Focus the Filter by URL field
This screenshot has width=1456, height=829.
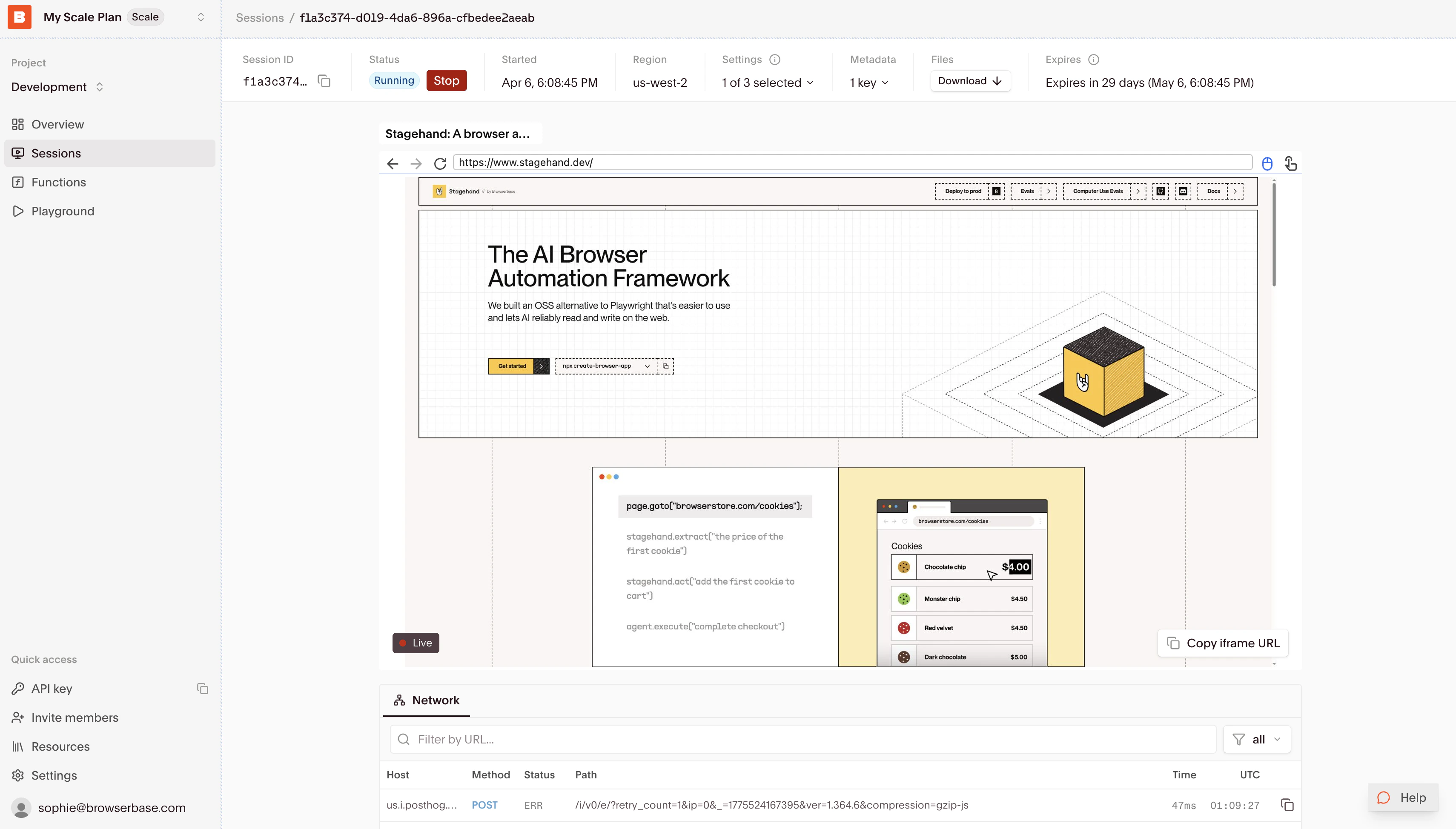[x=803, y=739]
